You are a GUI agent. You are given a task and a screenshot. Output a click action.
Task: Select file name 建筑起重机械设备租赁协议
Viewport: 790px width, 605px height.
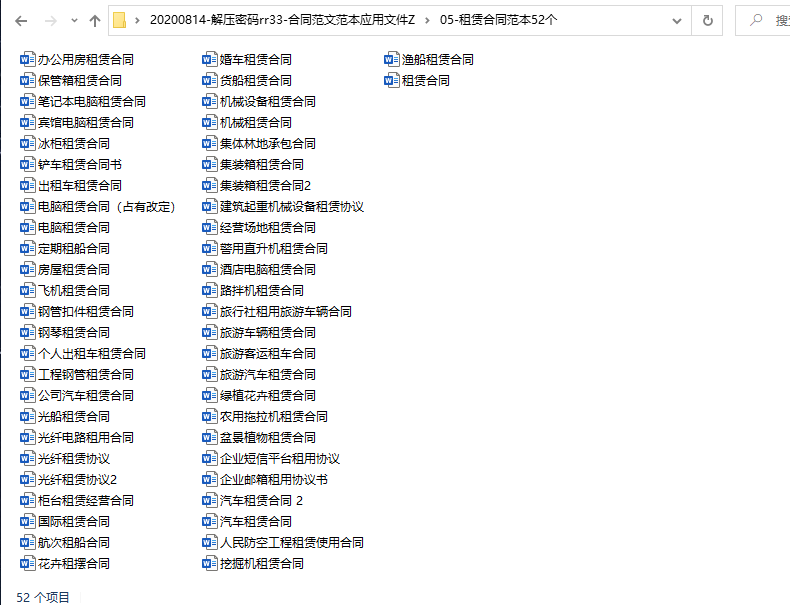(292, 207)
